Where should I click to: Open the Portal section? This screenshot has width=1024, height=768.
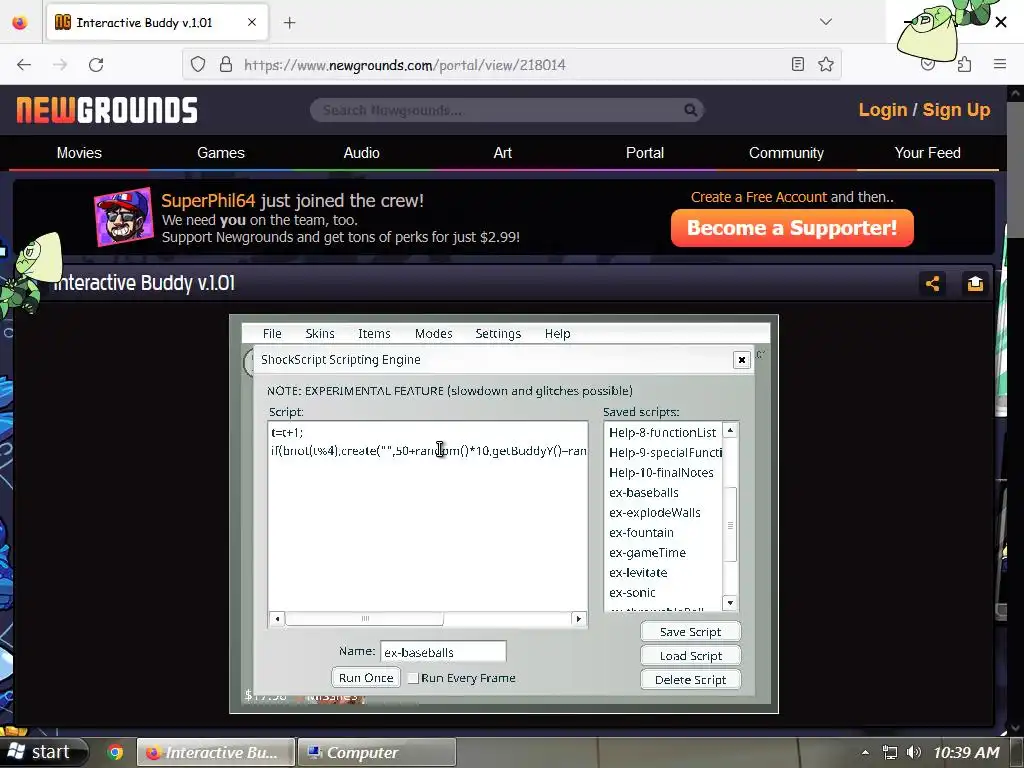(x=645, y=153)
